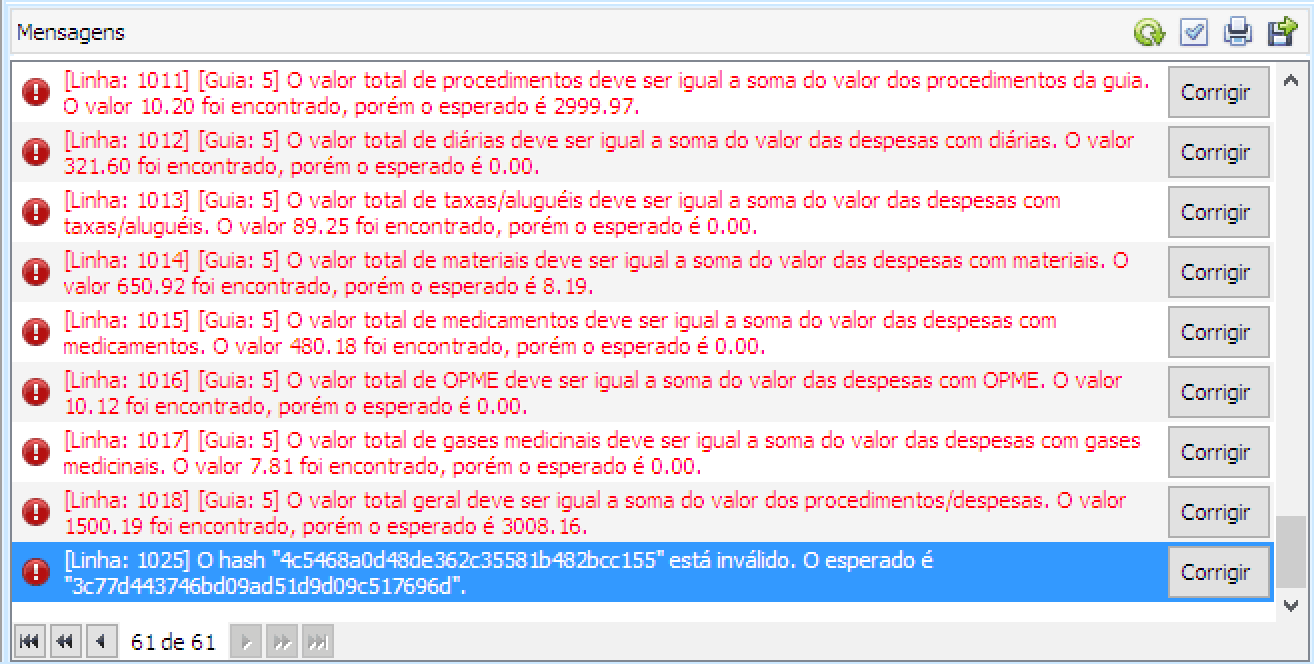Click Corrigir for the materiais error
The height and width of the screenshot is (664, 1314).
1216,272
